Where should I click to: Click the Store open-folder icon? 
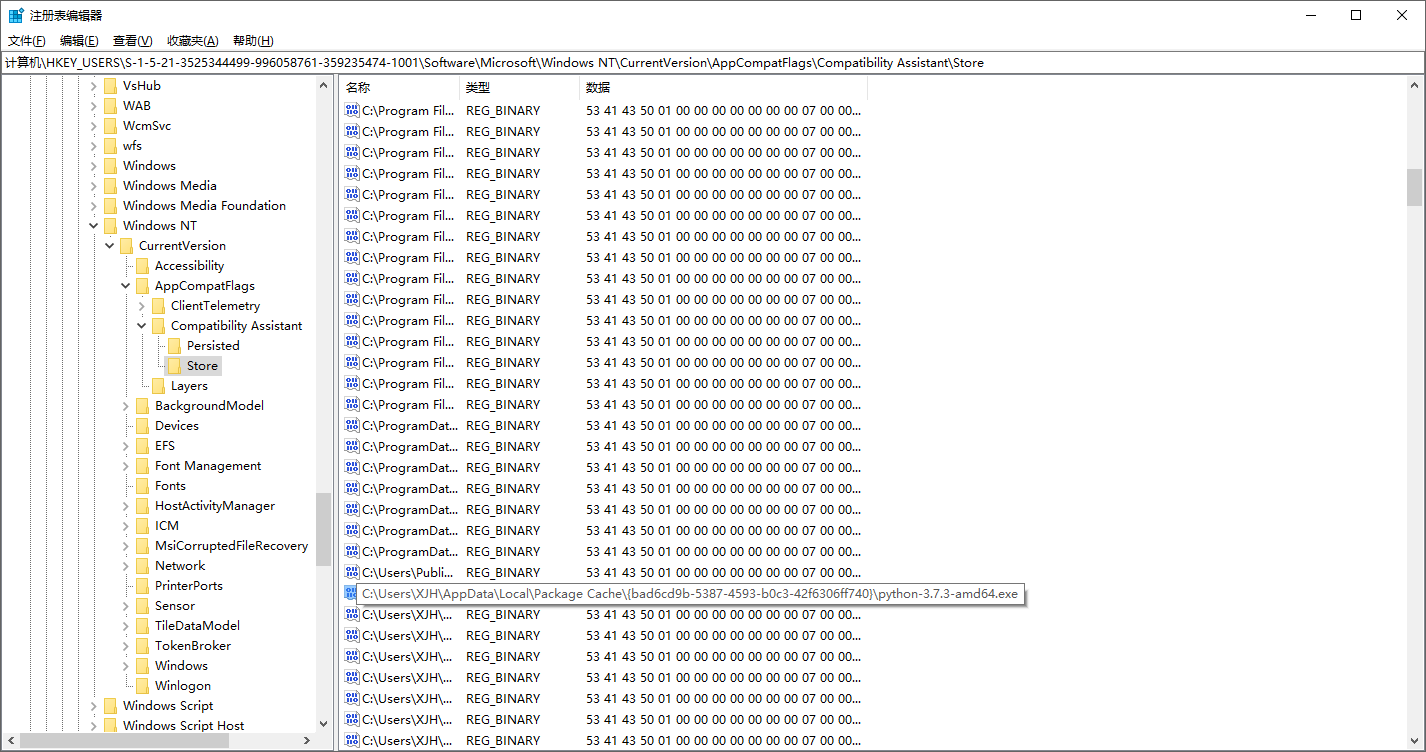(174, 366)
